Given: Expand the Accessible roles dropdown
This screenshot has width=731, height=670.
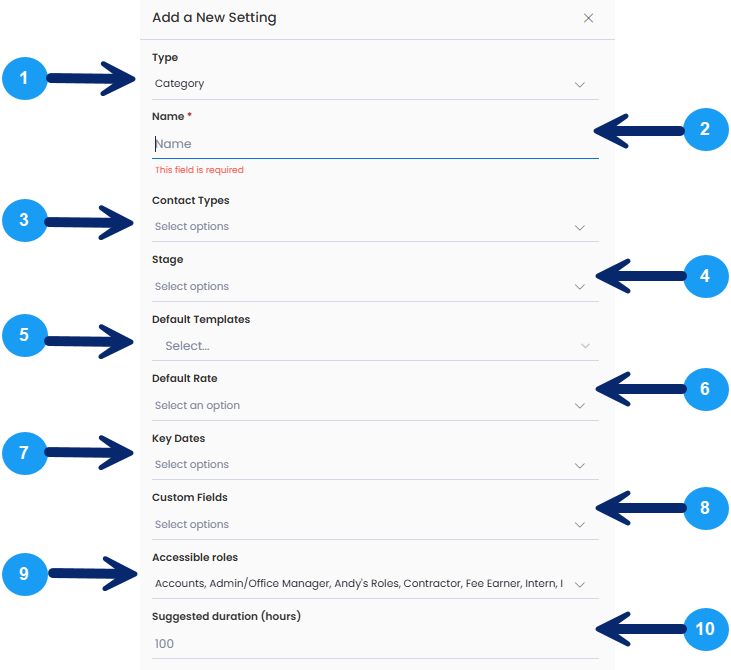Looking at the screenshot, I should click(x=375, y=584).
